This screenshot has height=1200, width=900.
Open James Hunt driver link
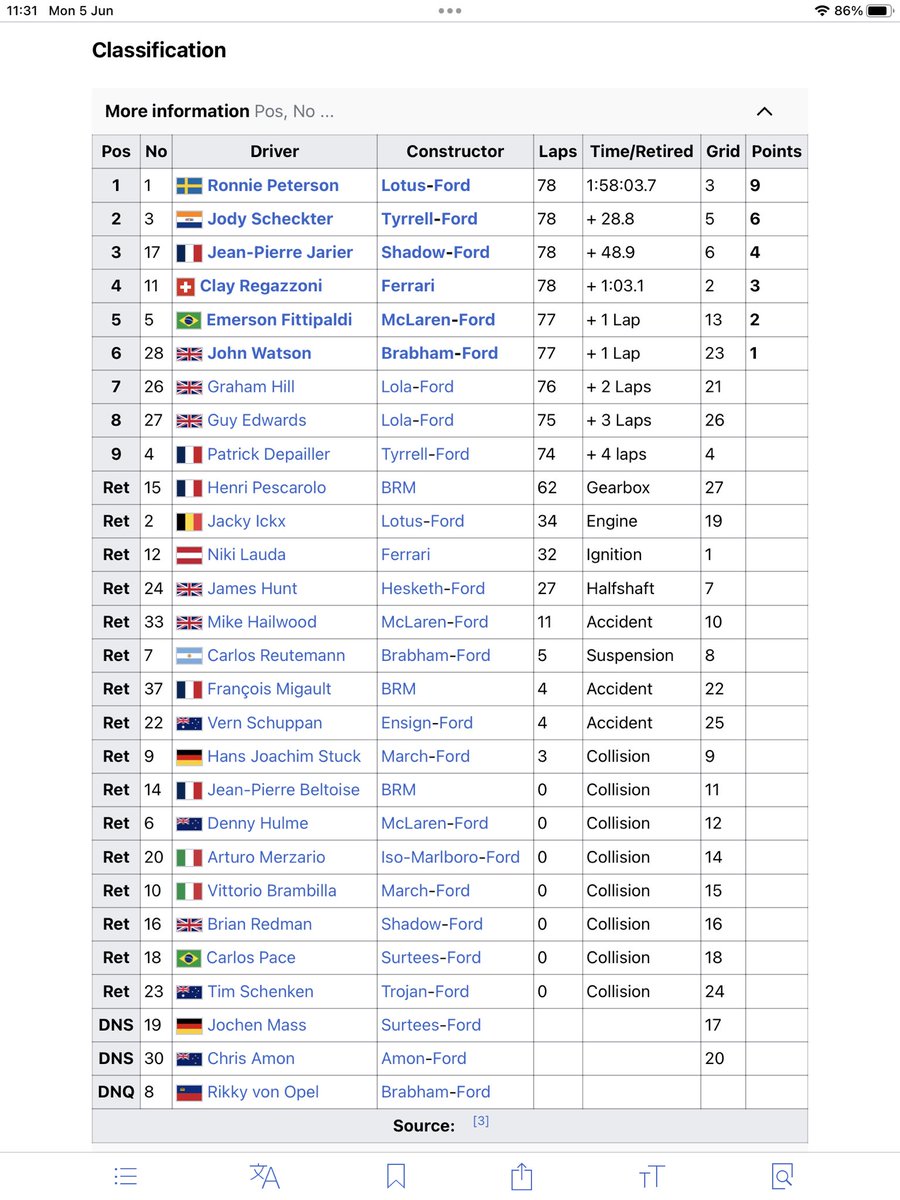point(252,589)
